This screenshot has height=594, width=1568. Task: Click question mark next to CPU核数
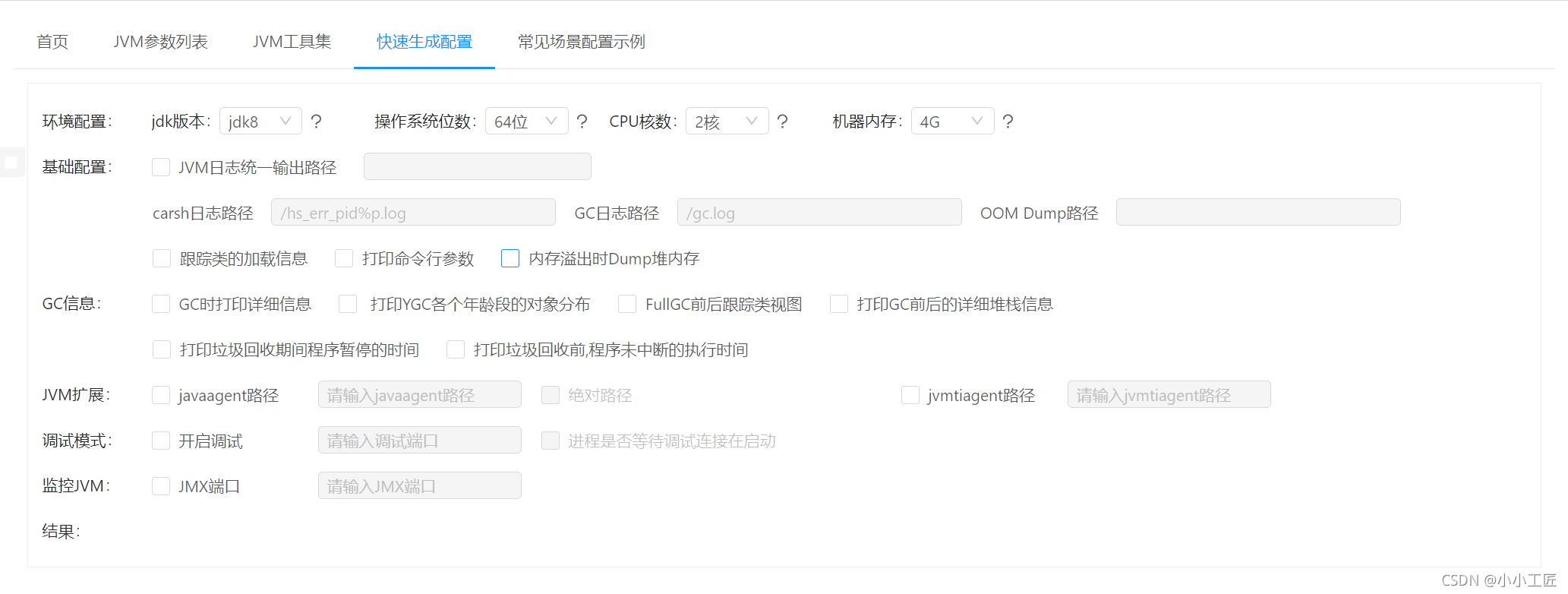pos(783,122)
